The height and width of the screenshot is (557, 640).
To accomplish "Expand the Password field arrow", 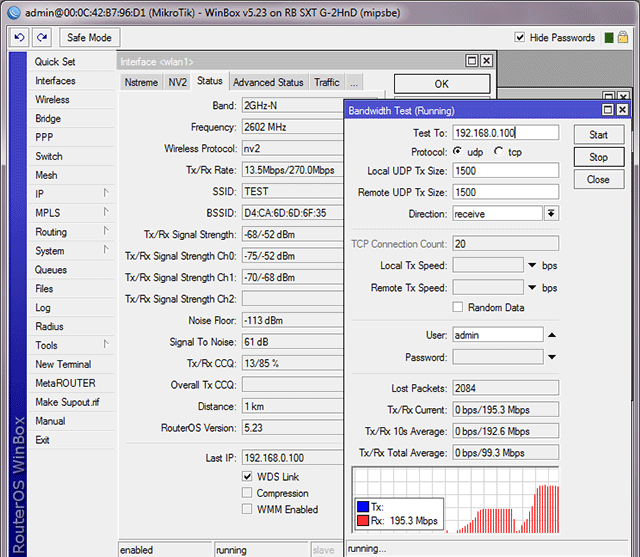I will tap(552, 357).
